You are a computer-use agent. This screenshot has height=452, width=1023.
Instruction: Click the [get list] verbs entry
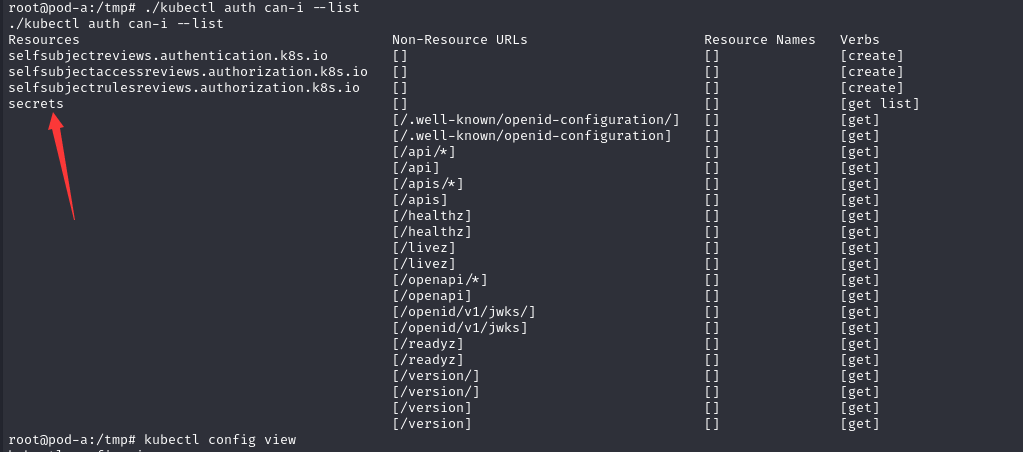point(879,104)
